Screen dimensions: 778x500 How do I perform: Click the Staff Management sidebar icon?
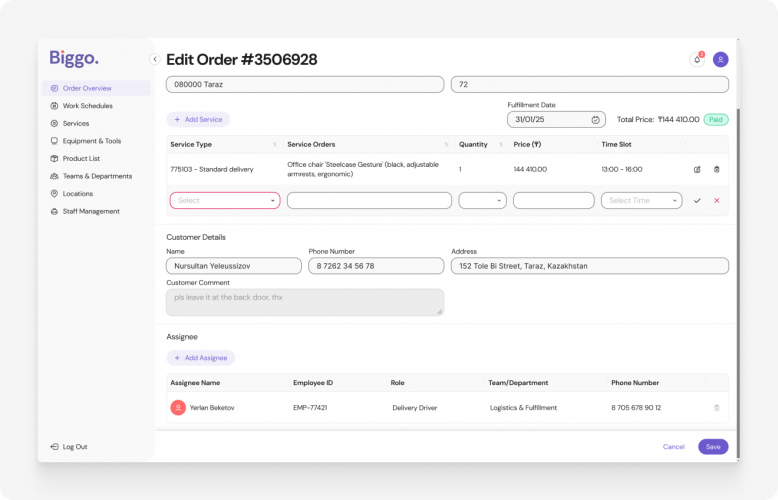pyautogui.click(x=54, y=211)
